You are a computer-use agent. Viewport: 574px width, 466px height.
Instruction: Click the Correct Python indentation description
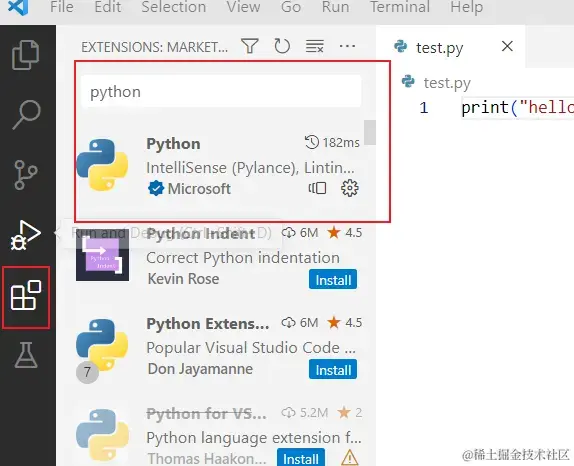[243, 258]
